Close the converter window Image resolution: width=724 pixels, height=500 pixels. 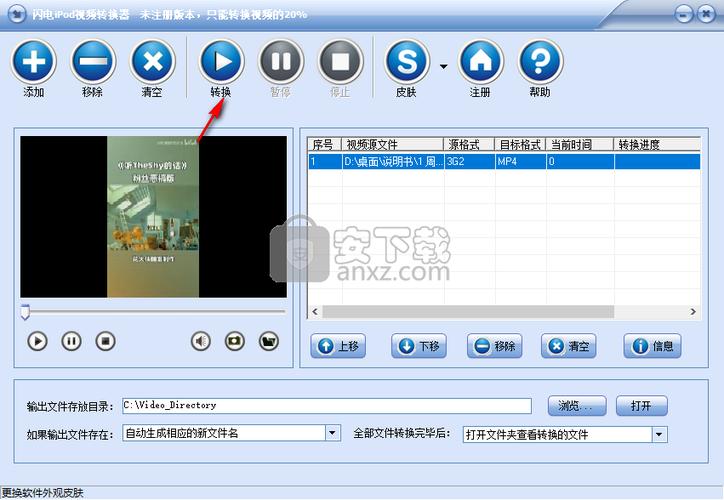tap(706, 13)
